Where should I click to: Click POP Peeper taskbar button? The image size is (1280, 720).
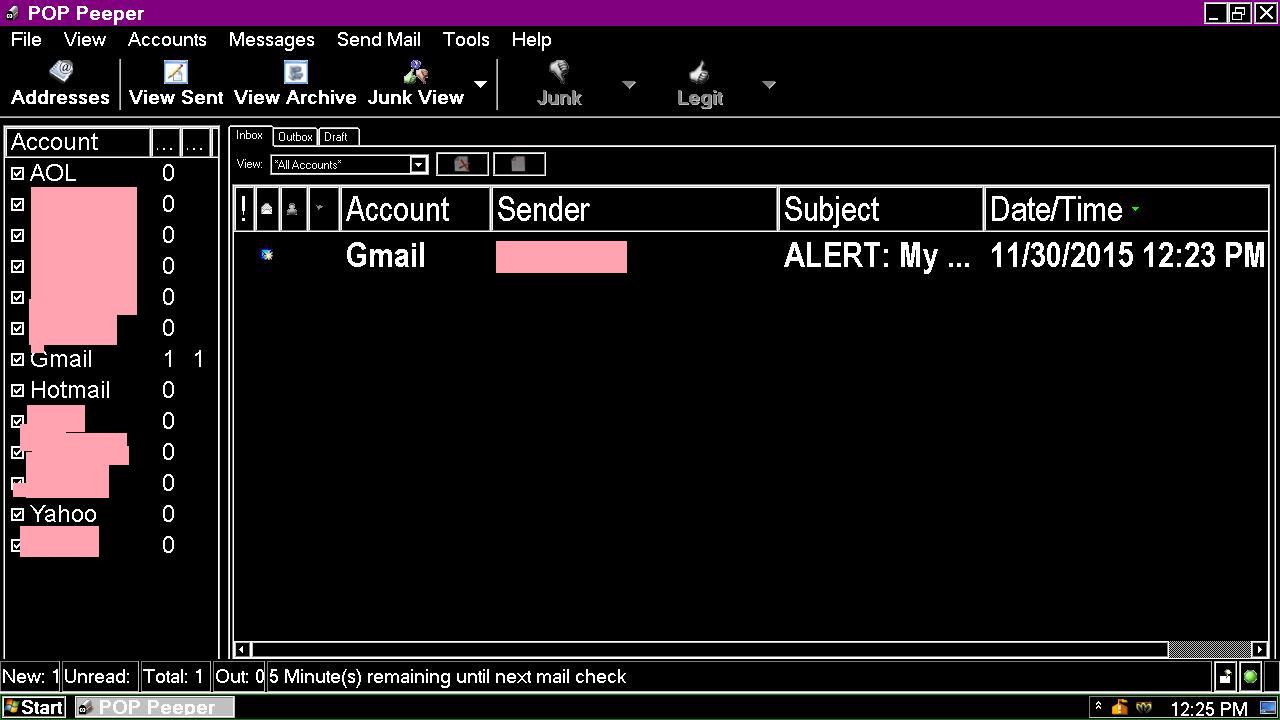(x=155, y=707)
